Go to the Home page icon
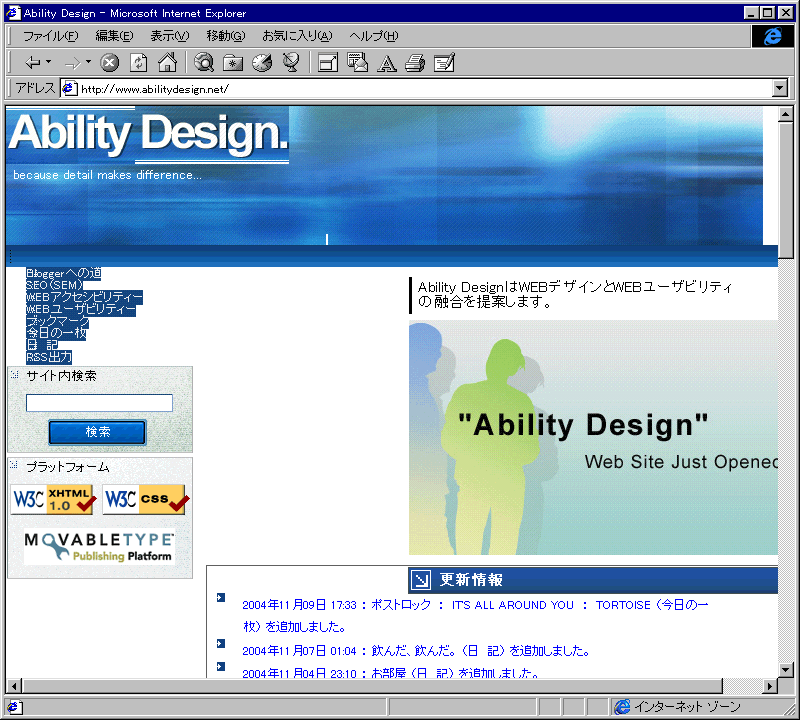The image size is (800, 720). (167, 63)
